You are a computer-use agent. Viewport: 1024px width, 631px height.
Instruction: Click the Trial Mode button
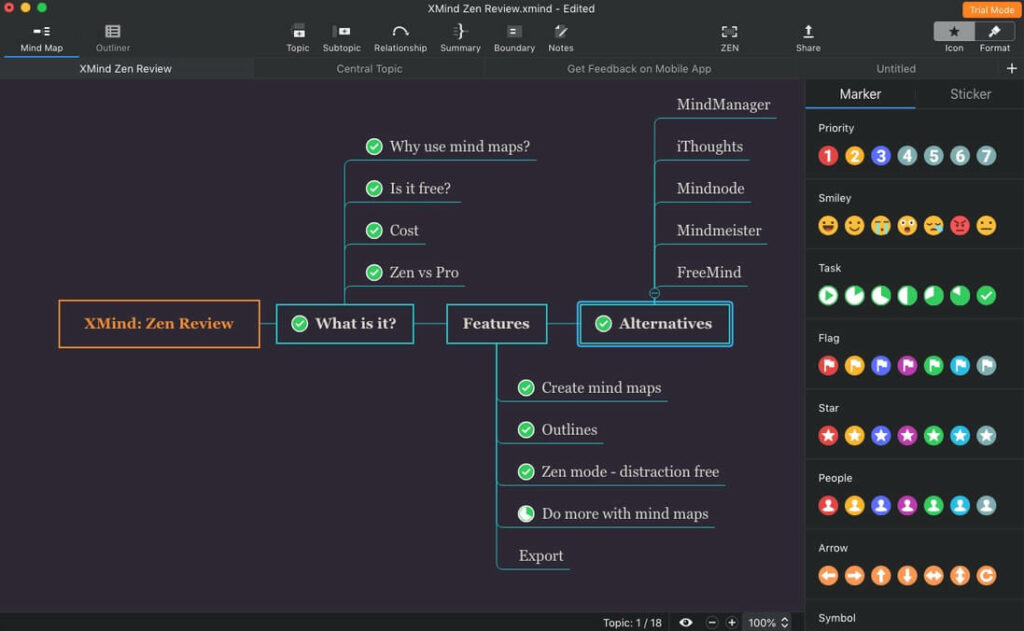(991, 10)
